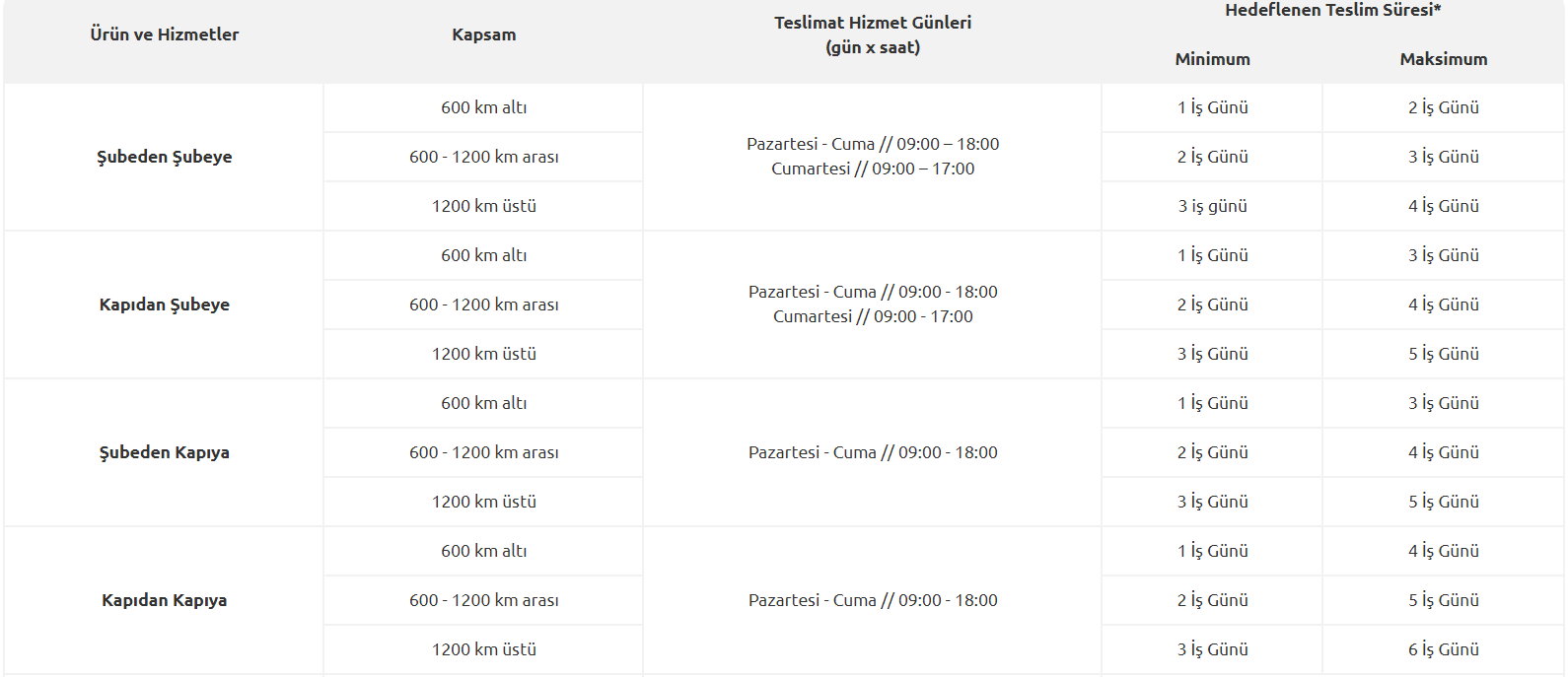Select Şubeden Kapıya "Pazartesi - Cuma" hours

(872, 452)
